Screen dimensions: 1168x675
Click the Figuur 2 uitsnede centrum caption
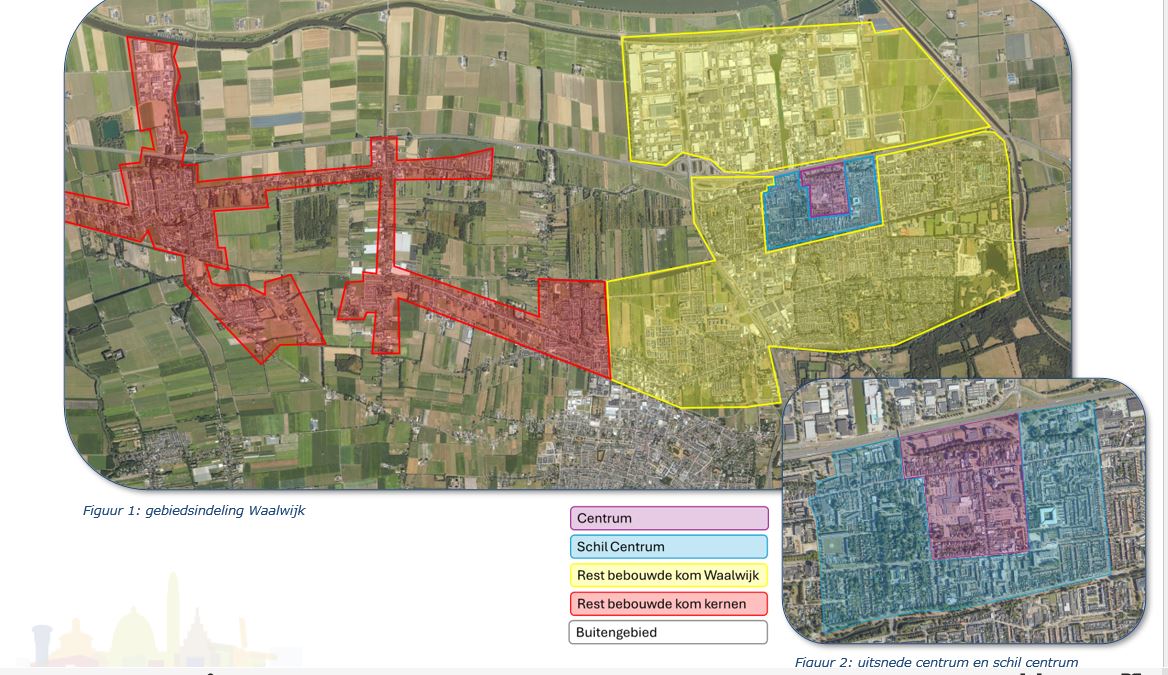pyautogui.click(x=936, y=662)
